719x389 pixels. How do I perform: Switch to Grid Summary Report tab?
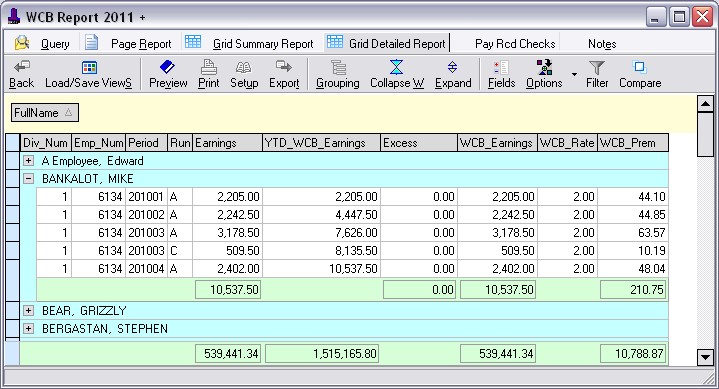(249, 44)
